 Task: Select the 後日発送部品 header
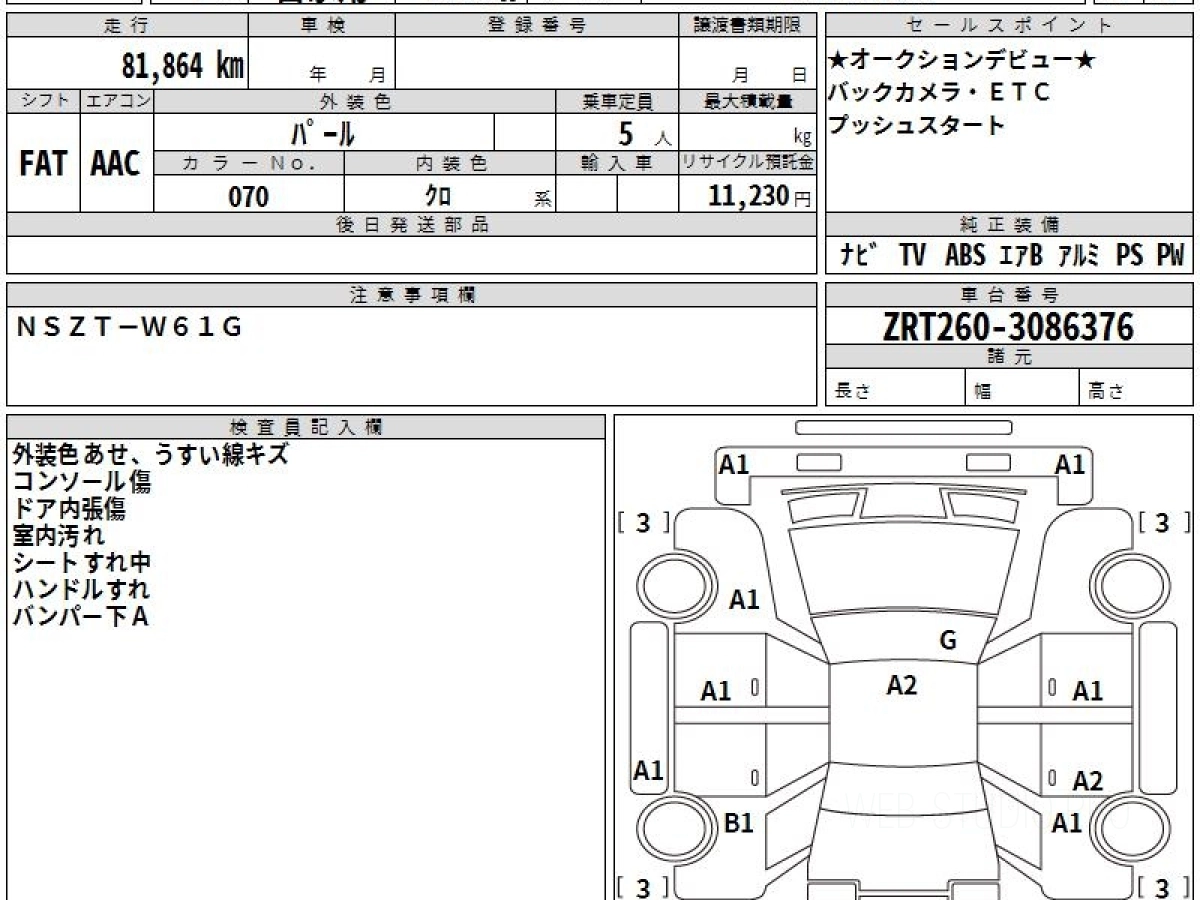412,225
